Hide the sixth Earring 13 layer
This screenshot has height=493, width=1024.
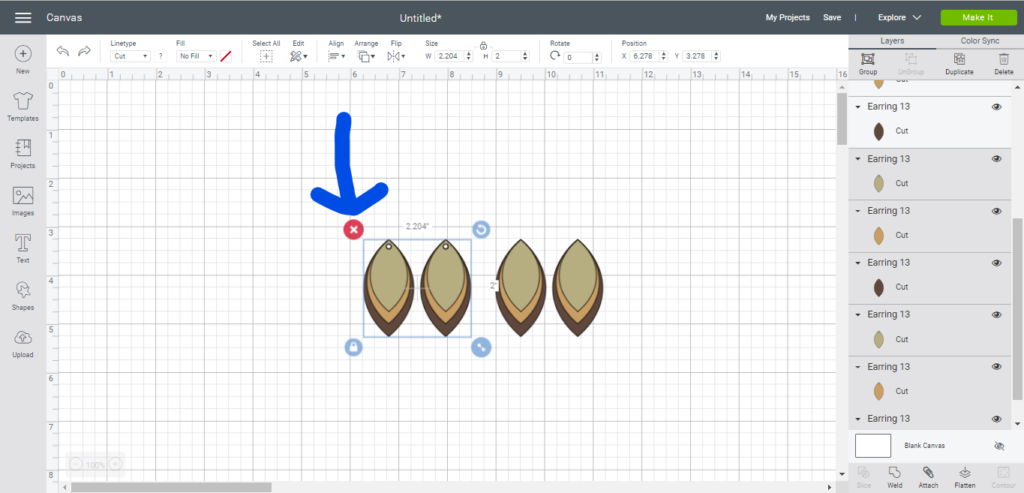coord(997,366)
